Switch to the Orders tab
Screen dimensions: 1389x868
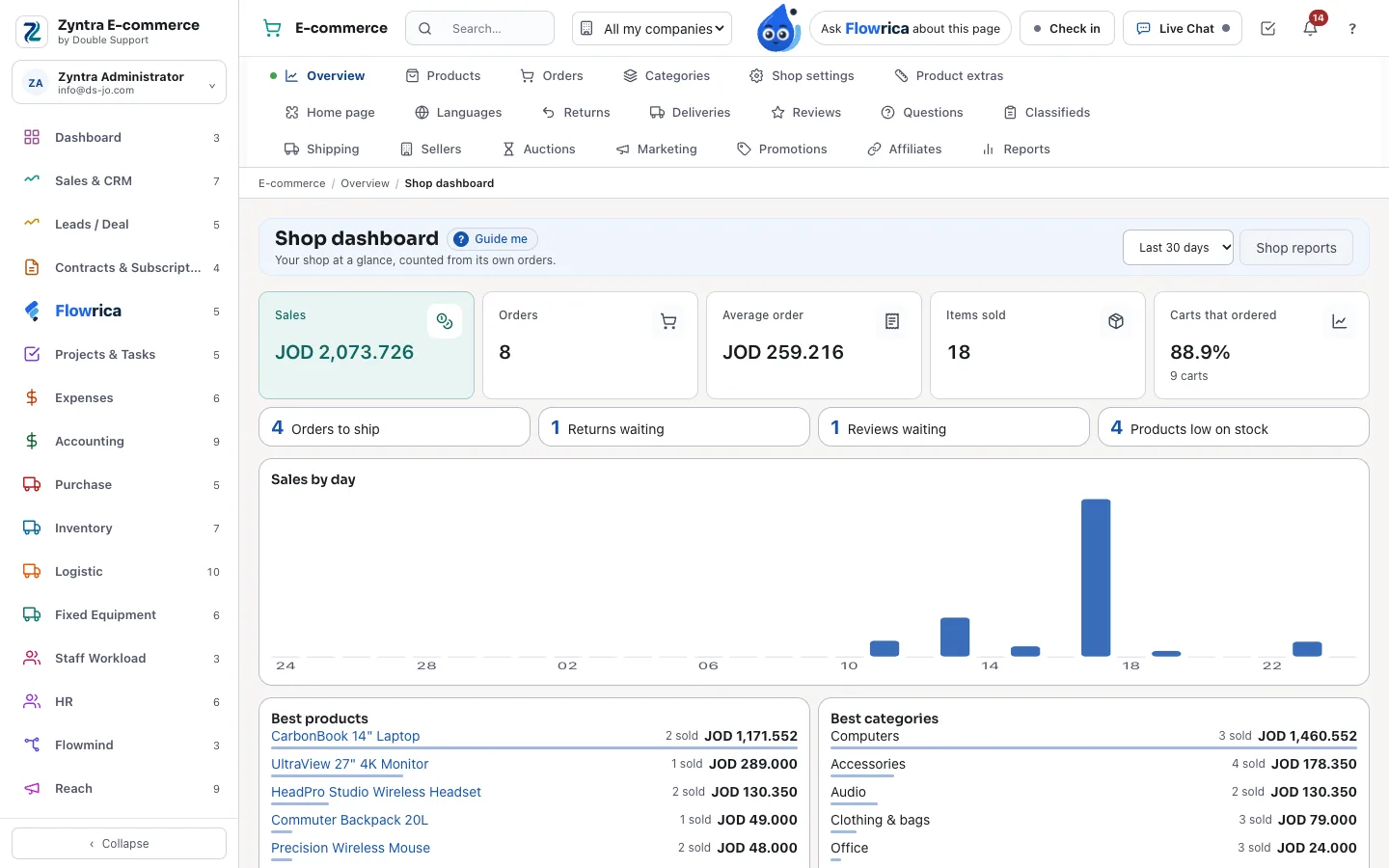click(552, 76)
